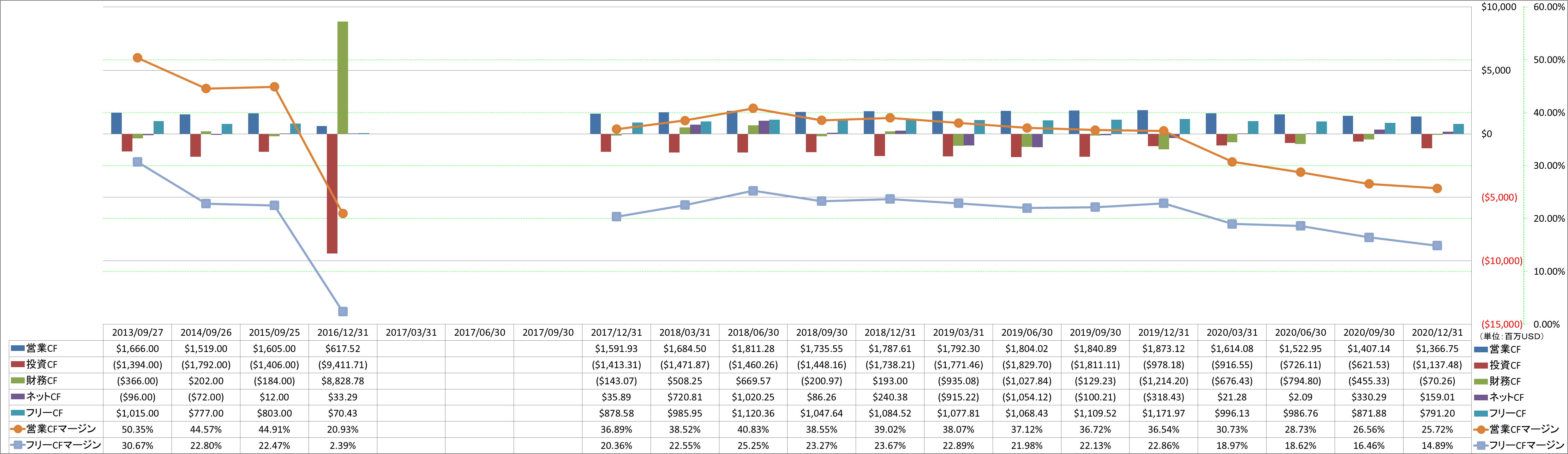Click the 0.00% percentage axis label

tap(1551, 324)
